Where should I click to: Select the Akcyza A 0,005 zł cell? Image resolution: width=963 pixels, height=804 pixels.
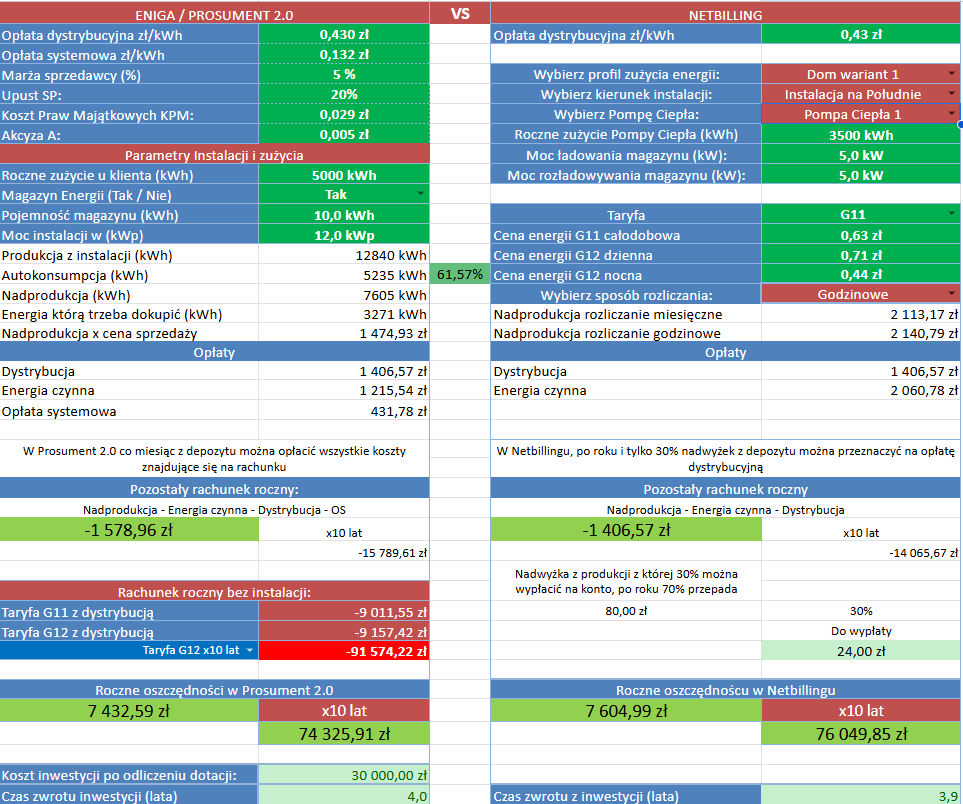click(x=344, y=134)
